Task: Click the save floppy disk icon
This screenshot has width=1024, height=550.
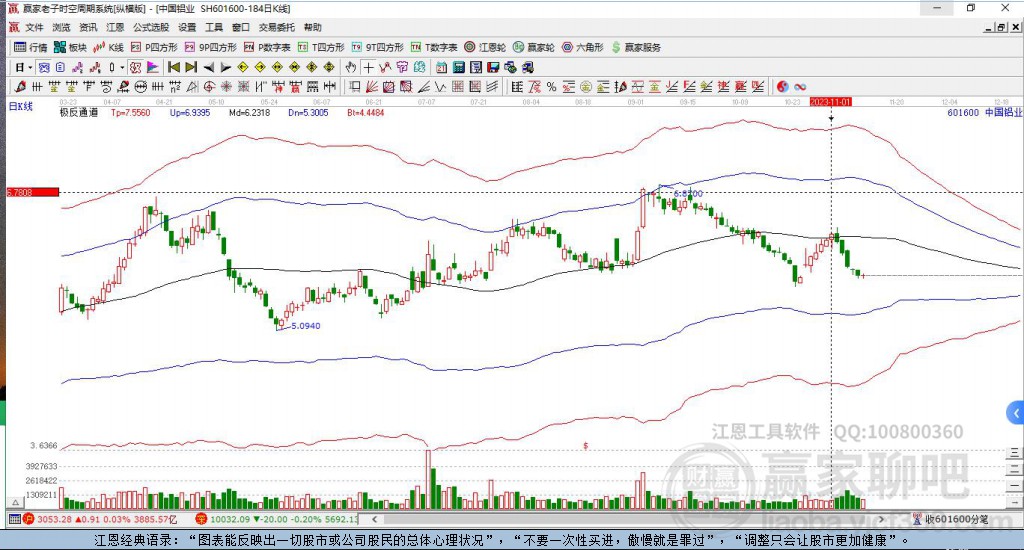Action: tap(493, 67)
